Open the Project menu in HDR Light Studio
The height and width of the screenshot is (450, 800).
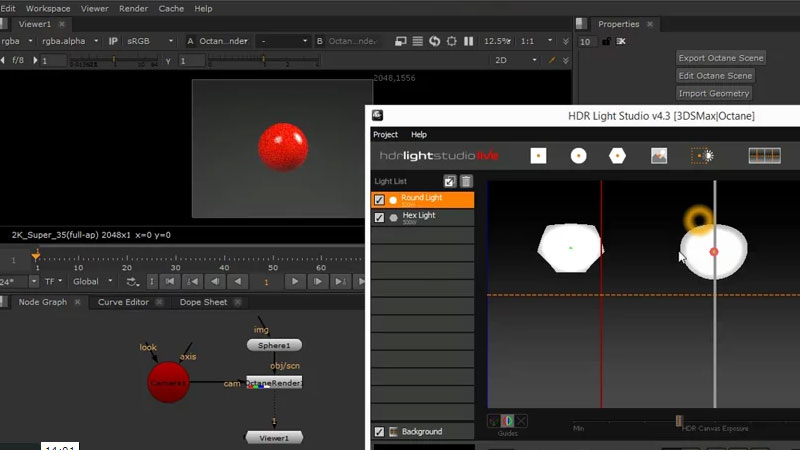pos(385,135)
